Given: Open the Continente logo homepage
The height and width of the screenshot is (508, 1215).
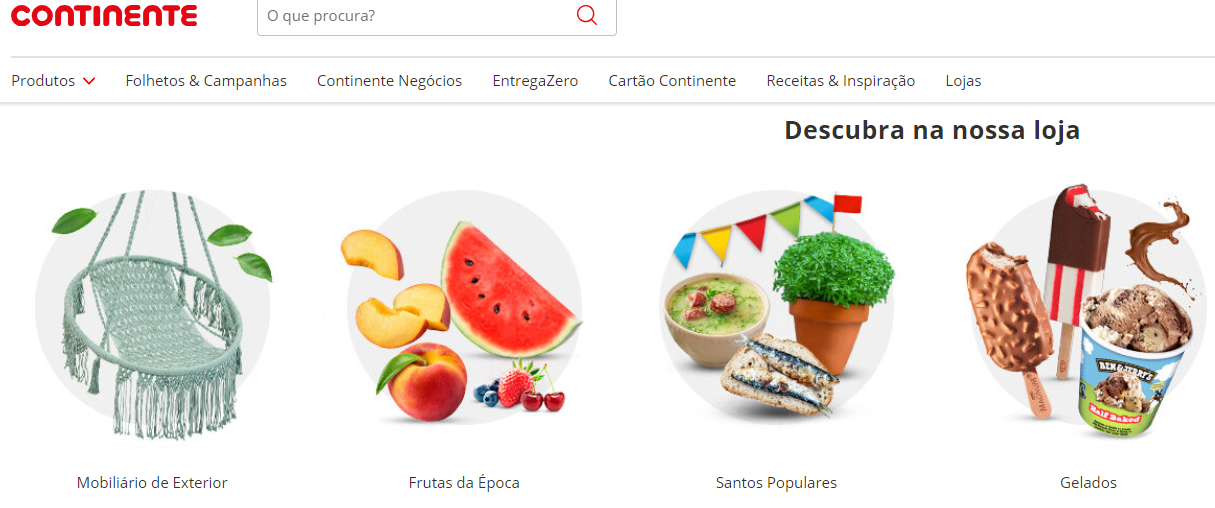Looking at the screenshot, I should [x=104, y=15].
